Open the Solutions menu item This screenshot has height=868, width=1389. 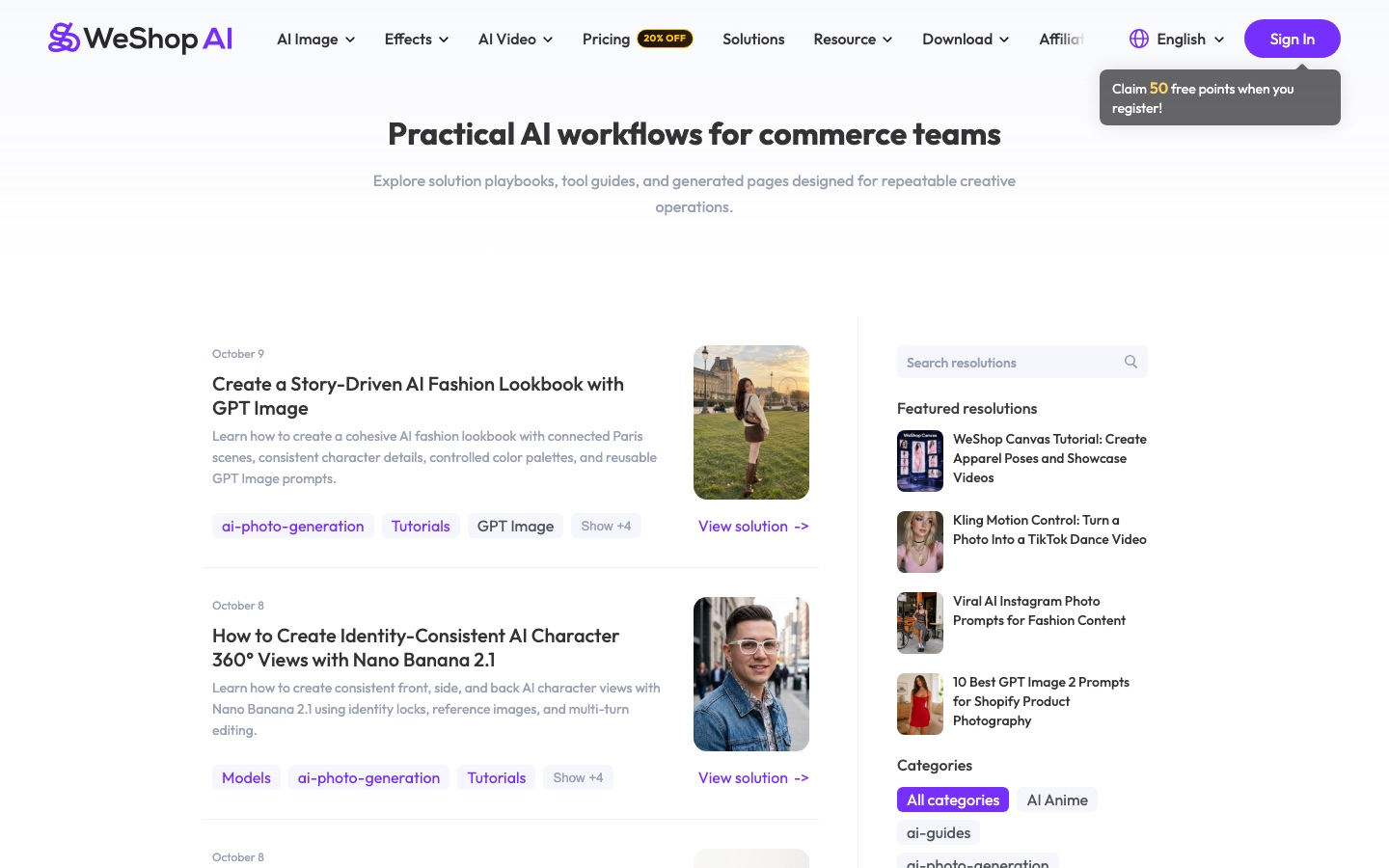coord(753,39)
